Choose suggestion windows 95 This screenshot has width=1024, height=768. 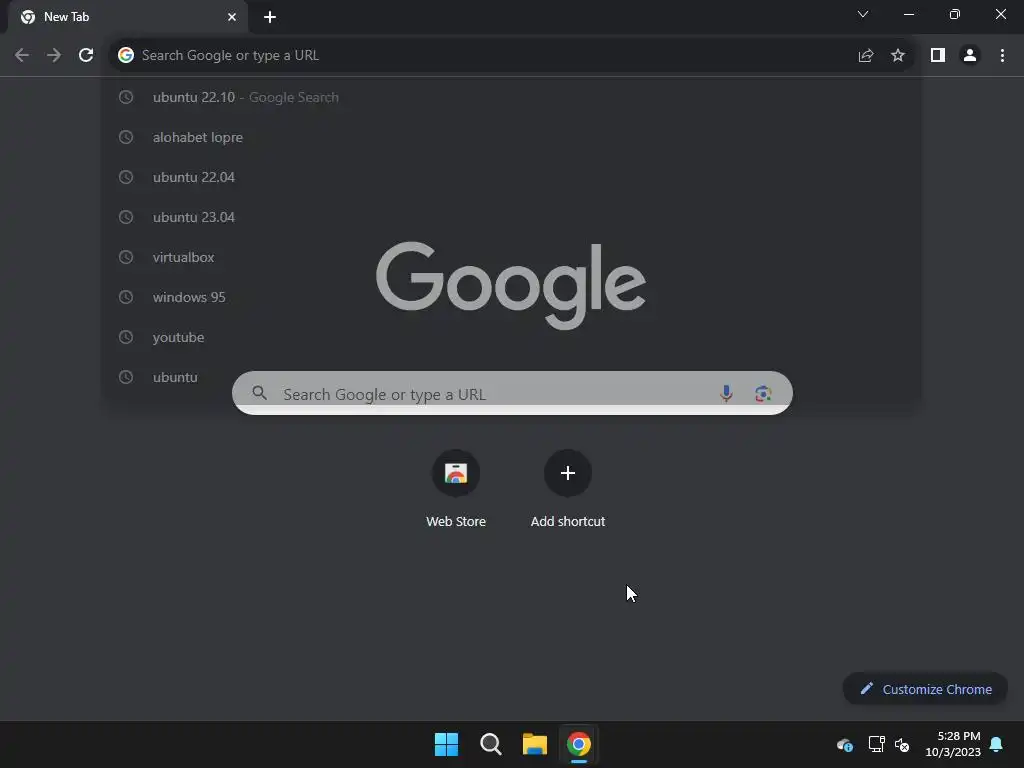pyautogui.click(x=511, y=297)
